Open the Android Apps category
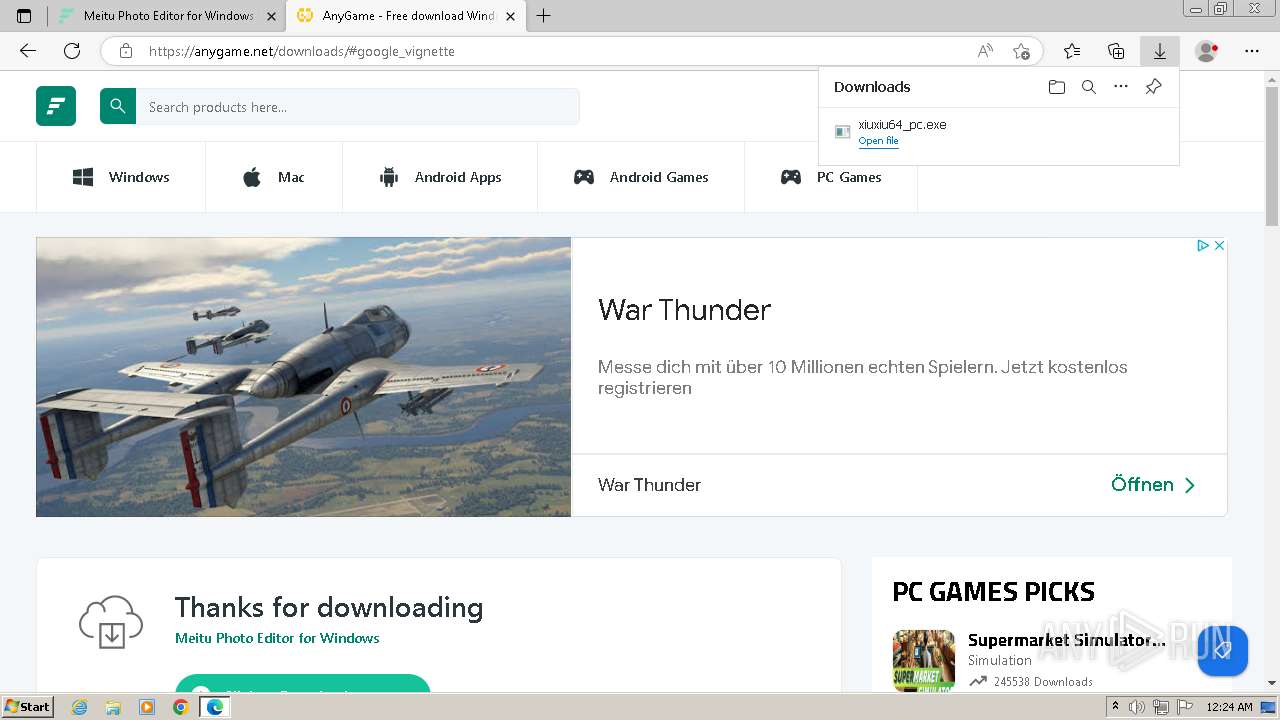1280x720 pixels. tap(440, 177)
